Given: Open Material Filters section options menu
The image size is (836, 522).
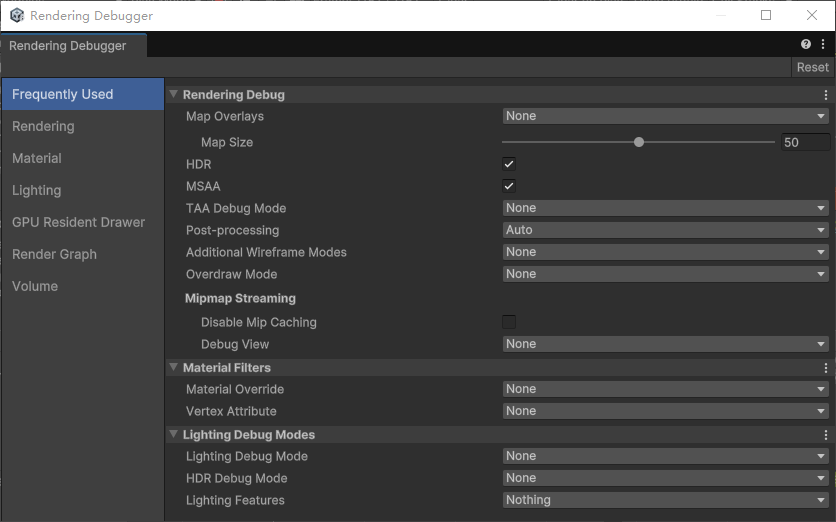Looking at the screenshot, I should (x=826, y=368).
